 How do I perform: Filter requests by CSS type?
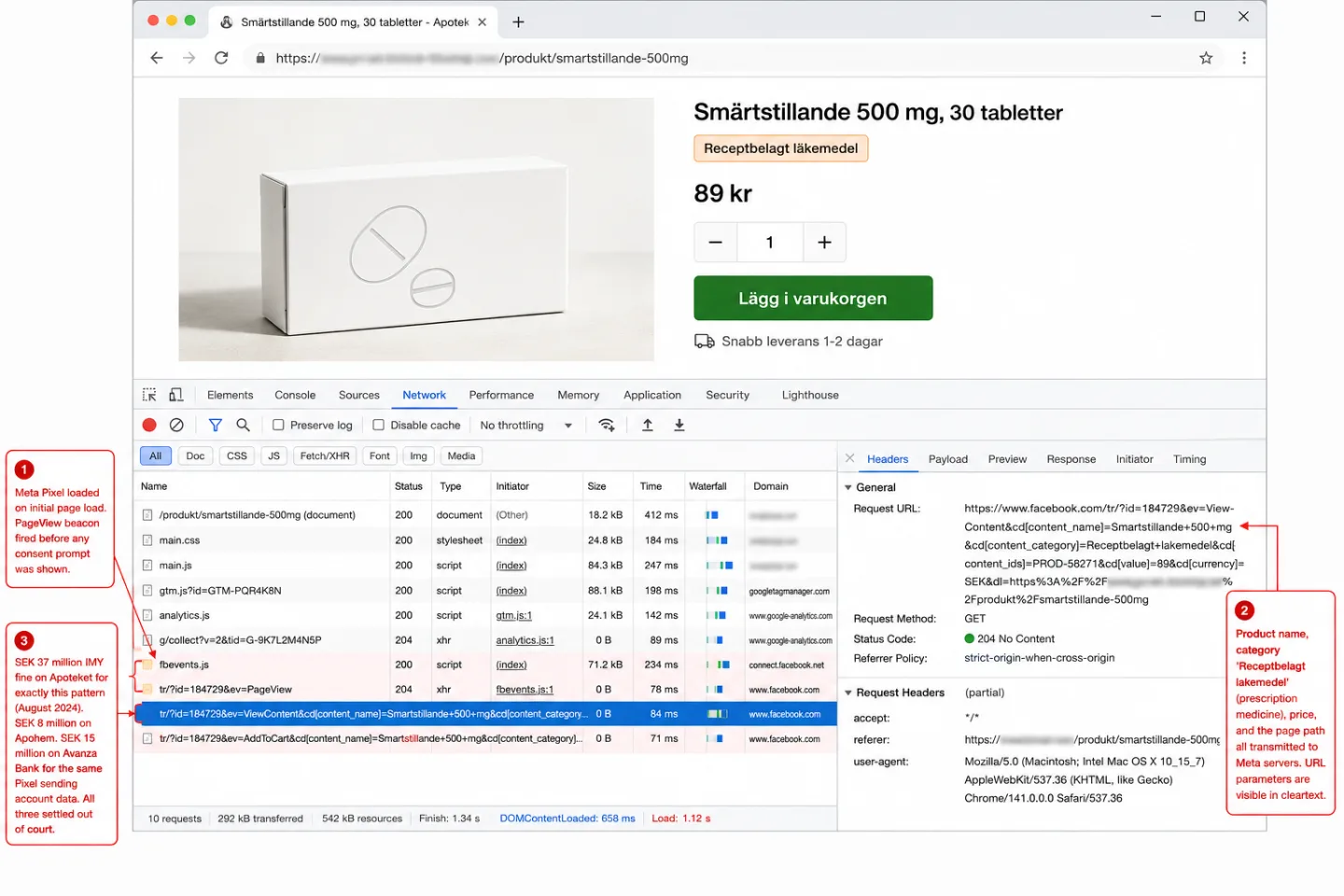pos(237,456)
